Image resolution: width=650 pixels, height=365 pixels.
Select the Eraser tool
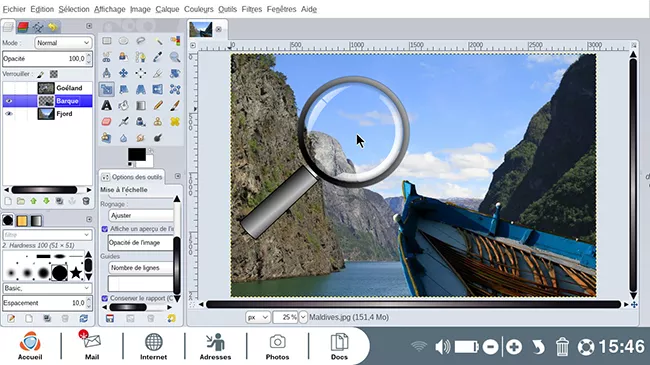click(x=107, y=122)
